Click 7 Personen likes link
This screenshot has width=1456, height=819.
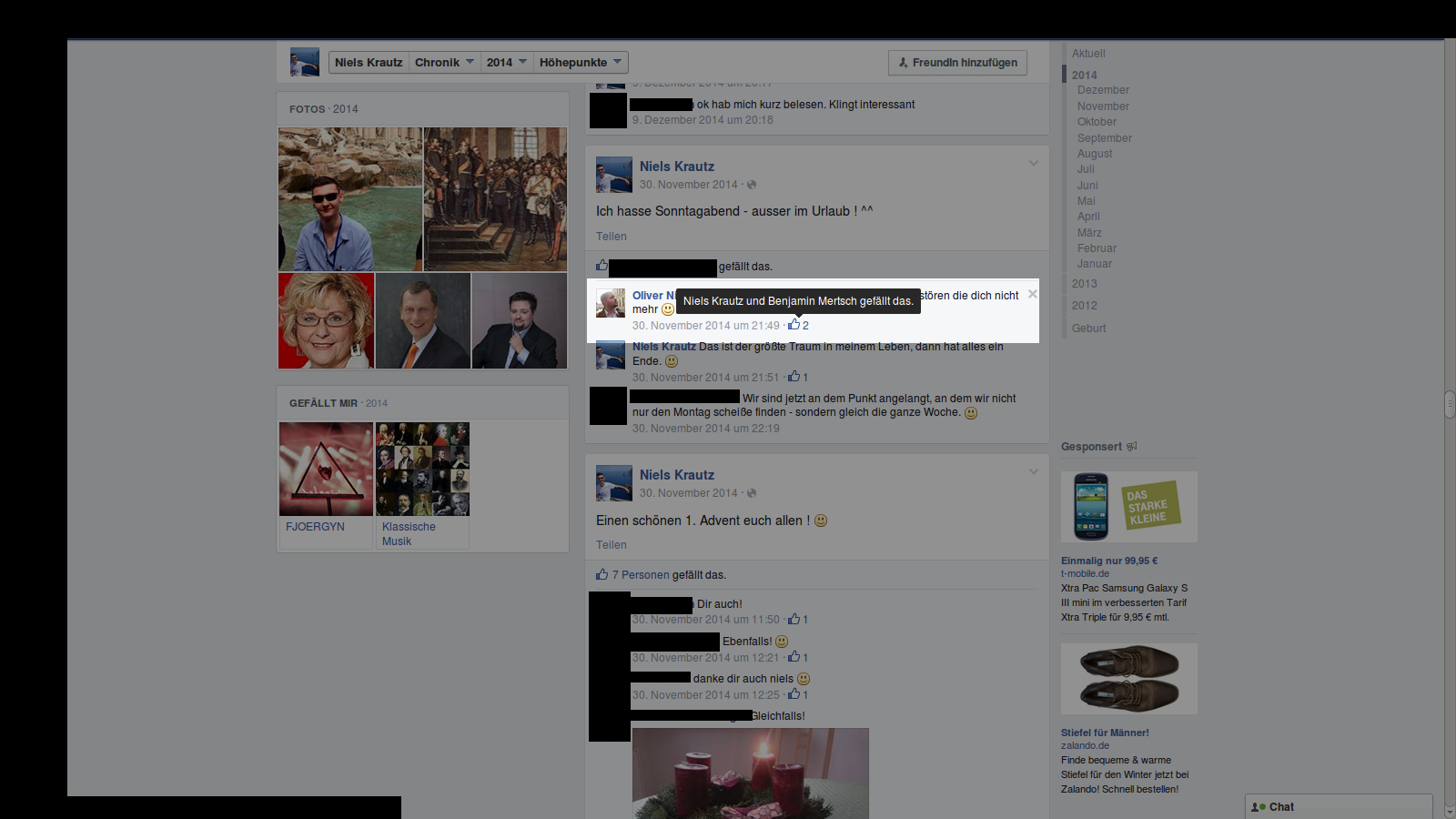point(641,575)
